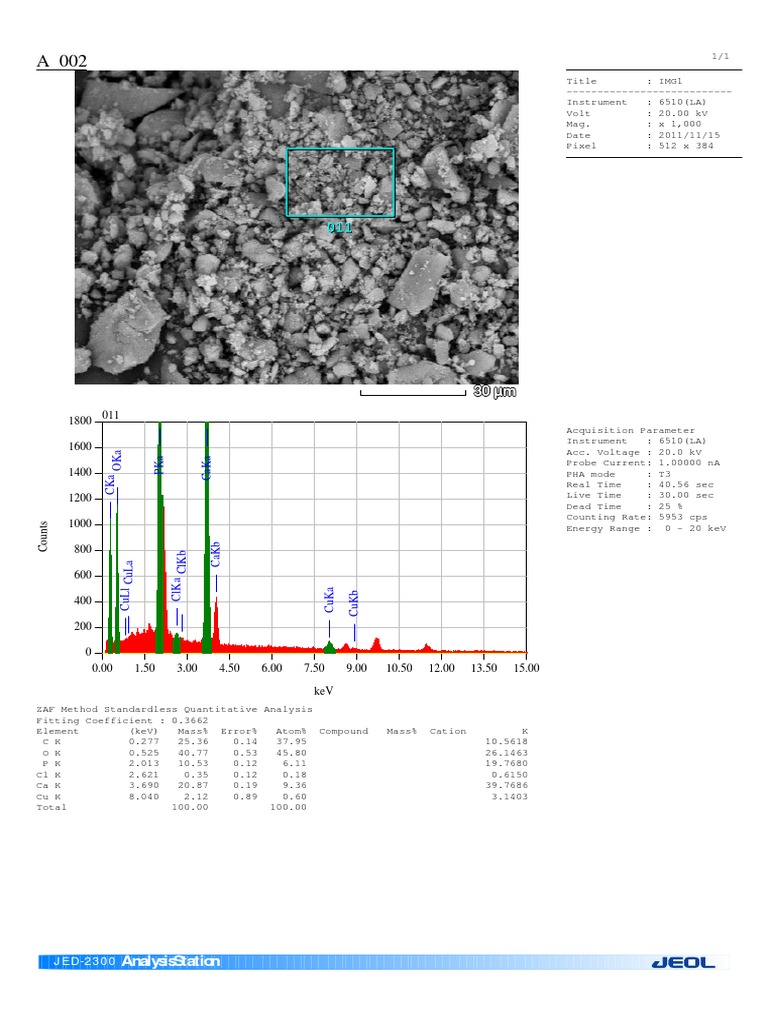The height and width of the screenshot is (1024, 768).
Task: Select the Cl K K-ratio value 0.6150
Action: click(509, 776)
